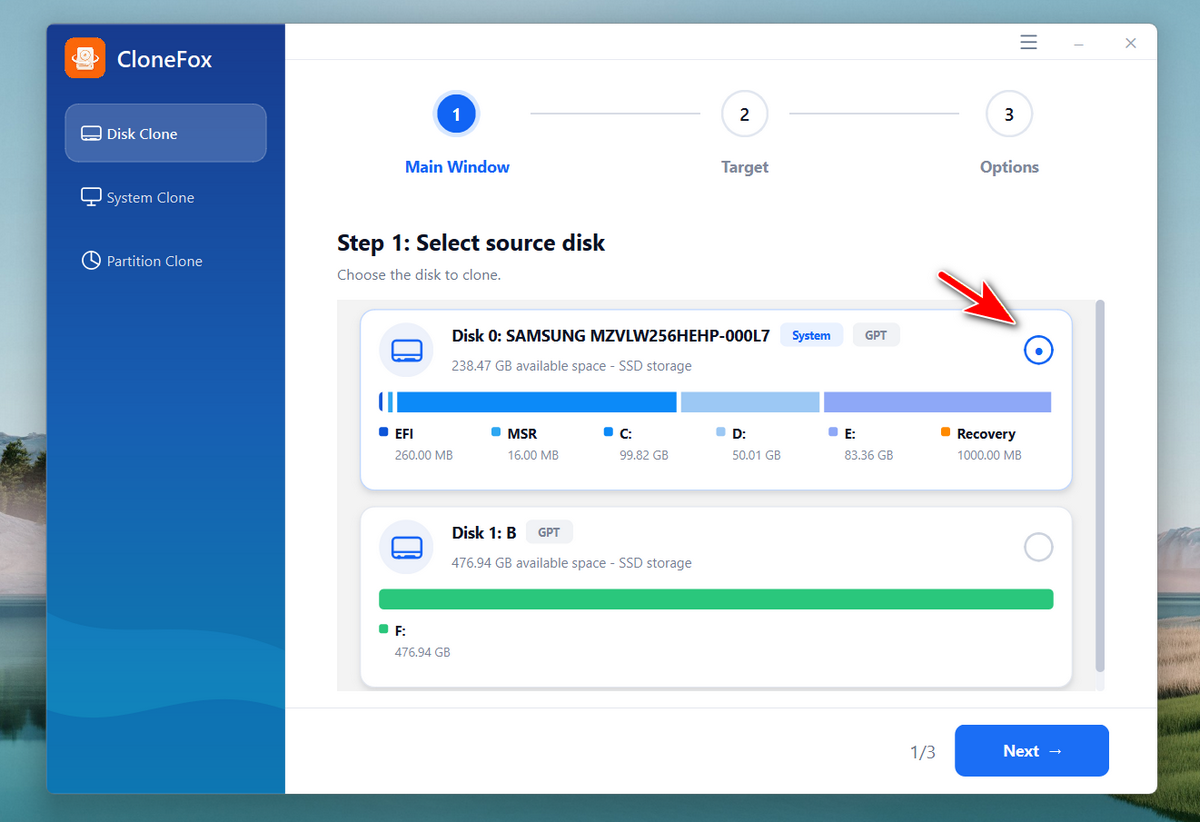Screen dimensions: 1200x822
Task: Click the 260.00 MB EFI size
Action: [424, 455]
